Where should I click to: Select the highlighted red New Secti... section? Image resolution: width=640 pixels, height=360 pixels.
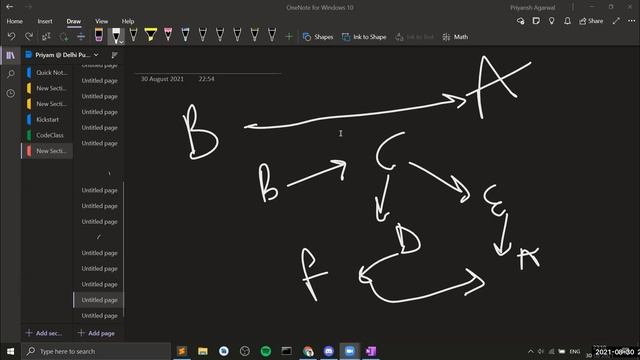(47, 151)
